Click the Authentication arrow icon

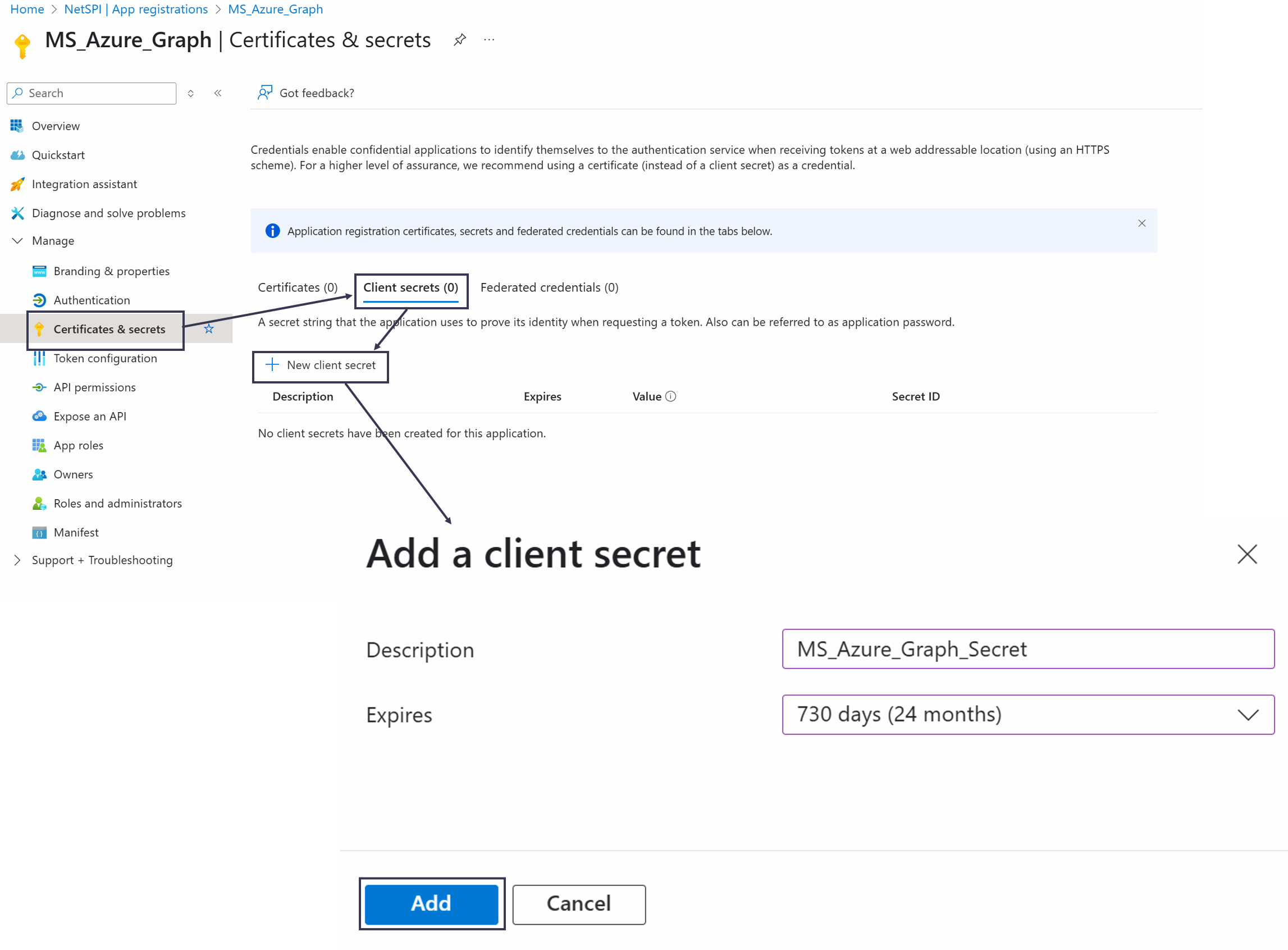tap(39, 300)
